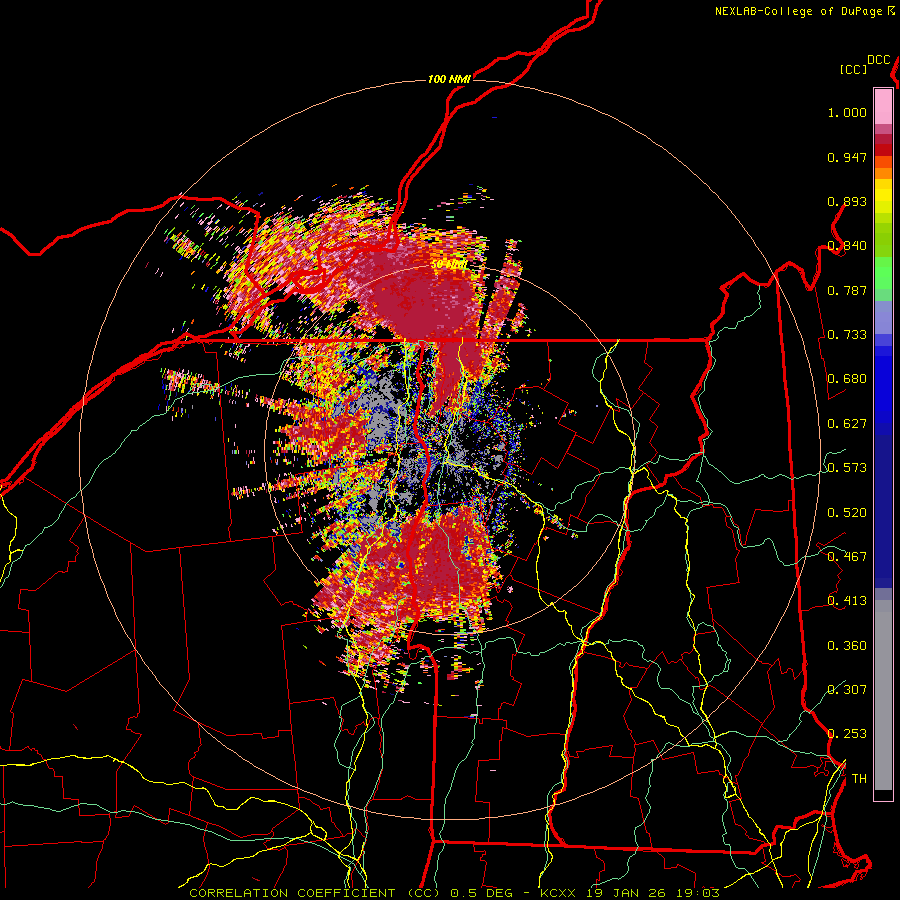This screenshot has width=900, height=900.
Task: Select the 0.680 legend value
Action: [x=847, y=379]
